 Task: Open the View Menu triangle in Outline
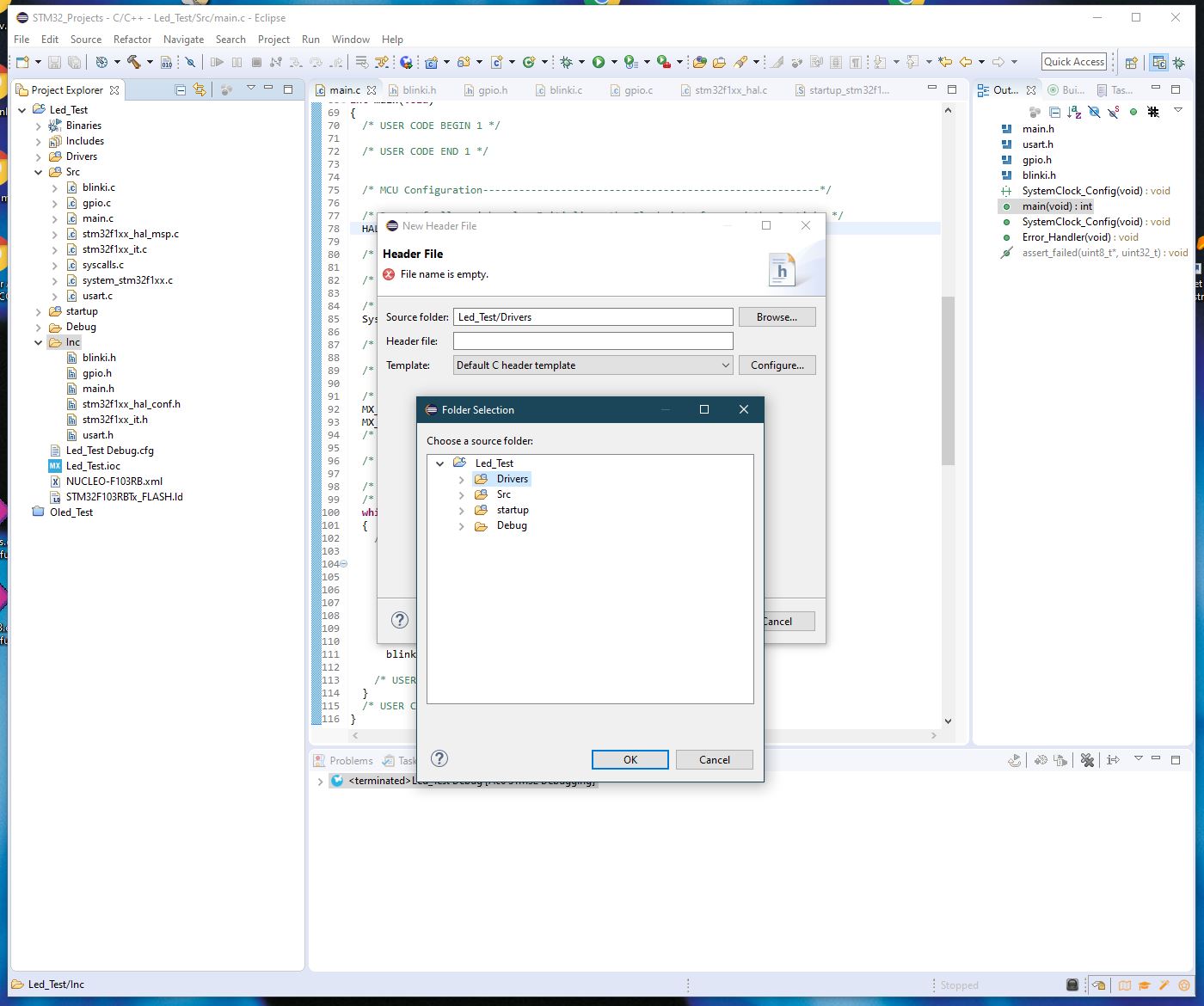point(1178,110)
